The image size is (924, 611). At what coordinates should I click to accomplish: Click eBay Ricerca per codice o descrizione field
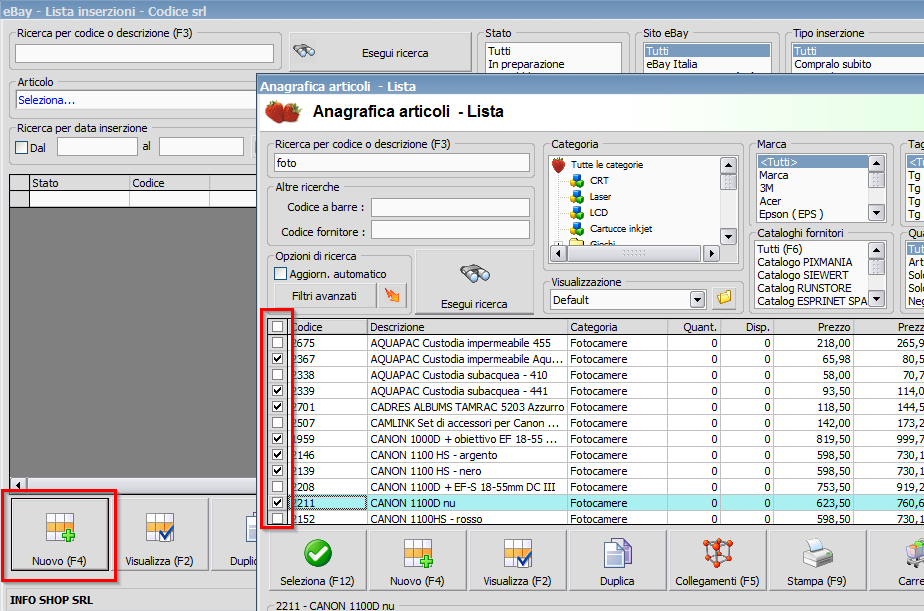pyautogui.click(x=144, y=54)
